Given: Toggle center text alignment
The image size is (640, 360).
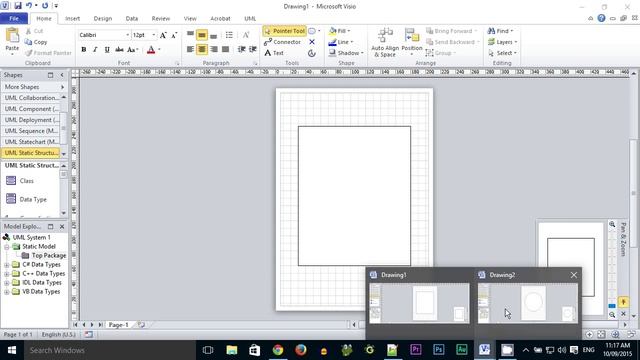Looking at the screenshot, I should point(202,49).
